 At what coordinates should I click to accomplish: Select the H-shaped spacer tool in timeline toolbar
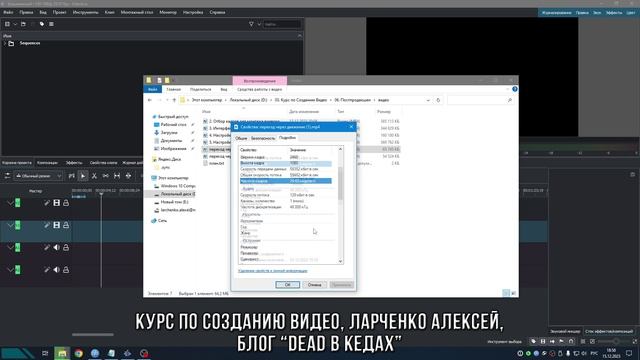[117, 176]
